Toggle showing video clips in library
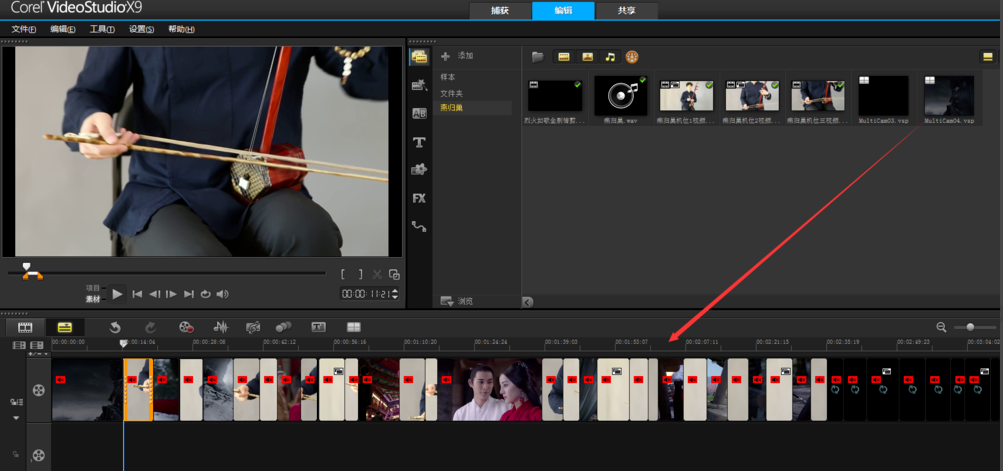The height and width of the screenshot is (471, 1003). pyautogui.click(x=564, y=57)
